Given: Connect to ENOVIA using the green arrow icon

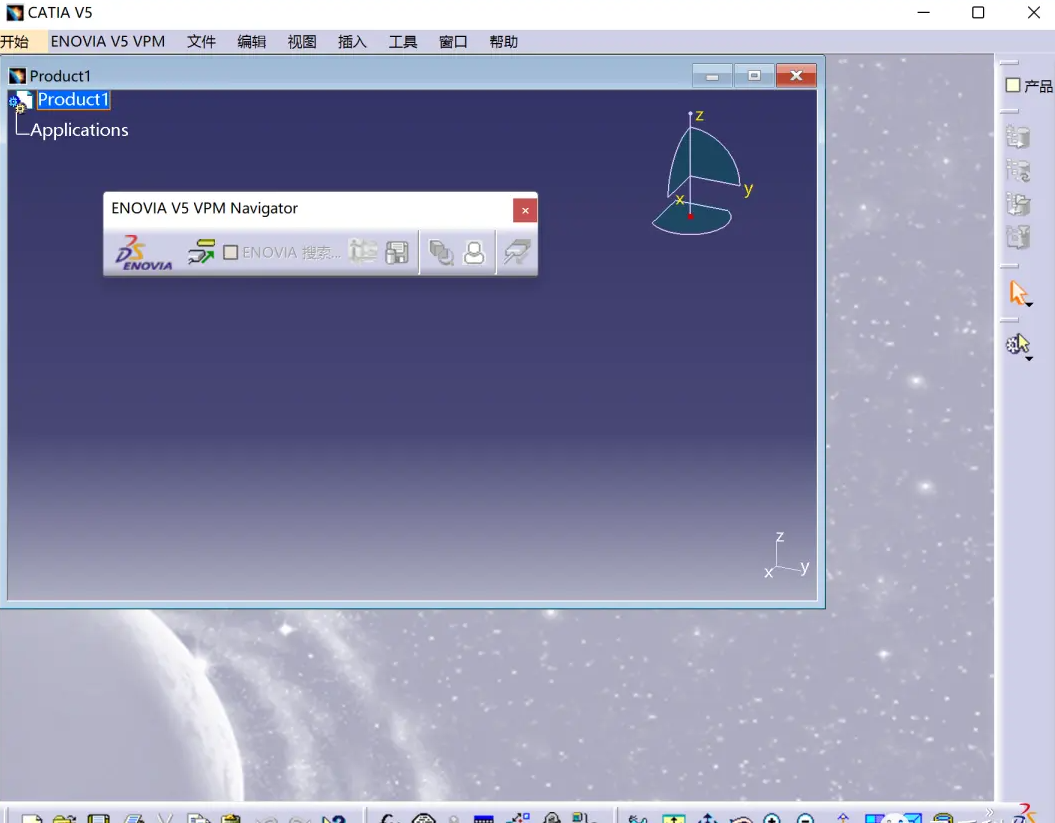Looking at the screenshot, I should pos(201,252).
